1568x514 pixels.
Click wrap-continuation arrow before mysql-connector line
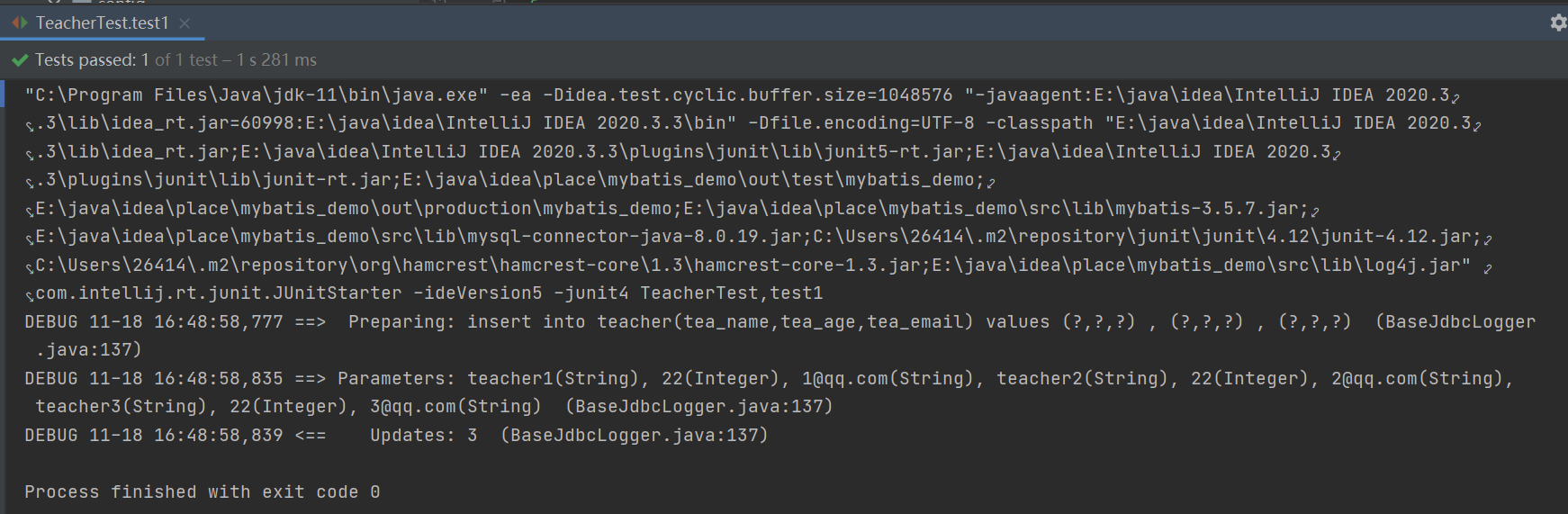(x=30, y=239)
